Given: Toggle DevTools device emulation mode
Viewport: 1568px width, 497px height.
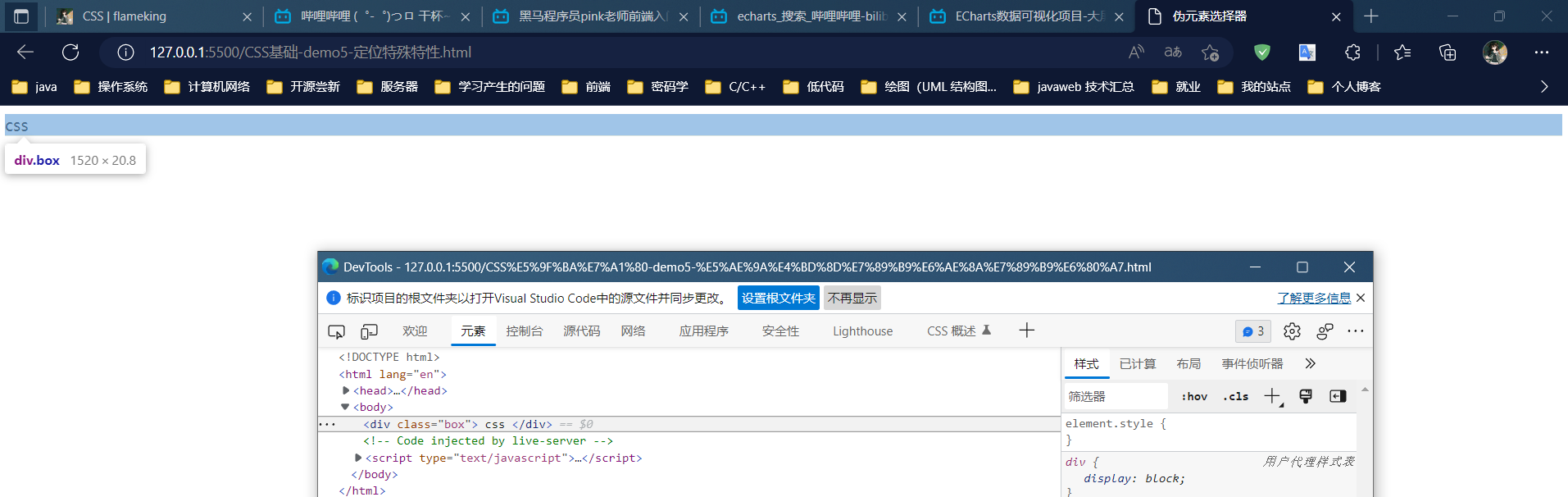Looking at the screenshot, I should [x=369, y=331].
